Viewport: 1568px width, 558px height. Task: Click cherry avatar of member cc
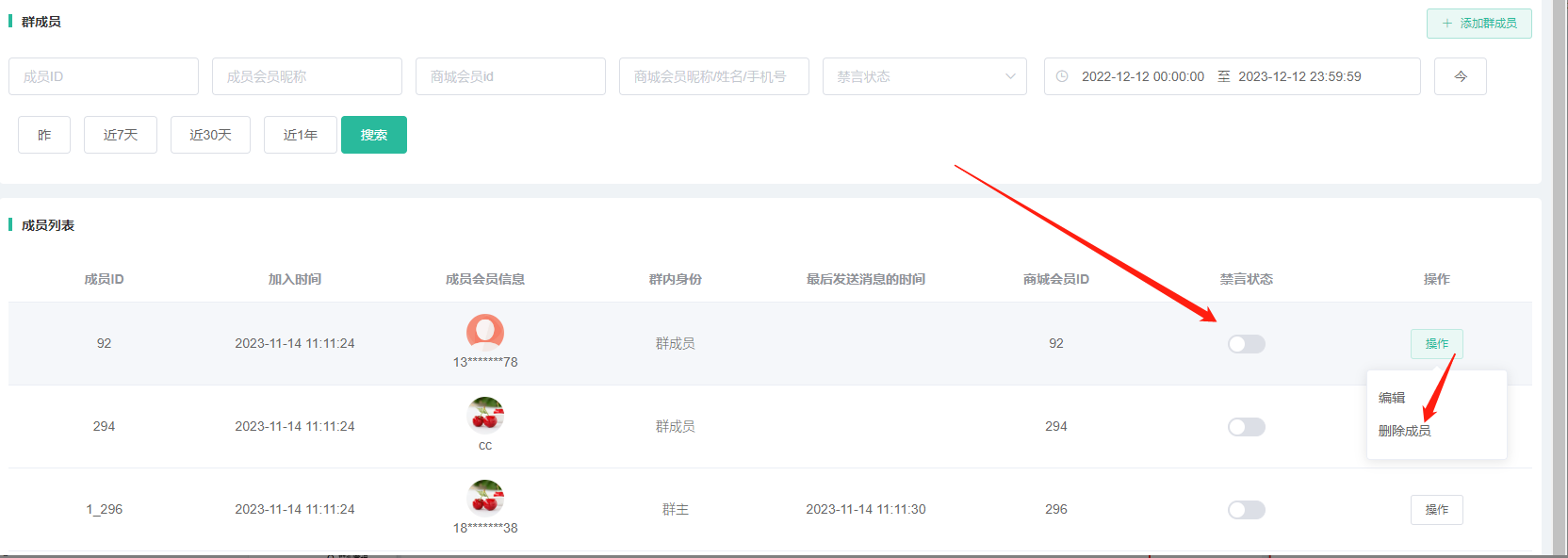485,416
